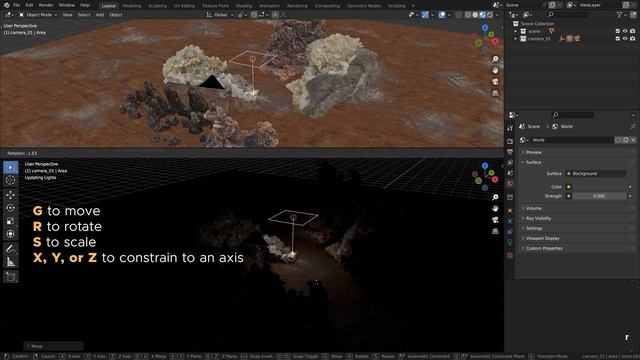The image size is (640, 360).
Task: Open the Object menu in viewport header
Action: click(x=116, y=15)
